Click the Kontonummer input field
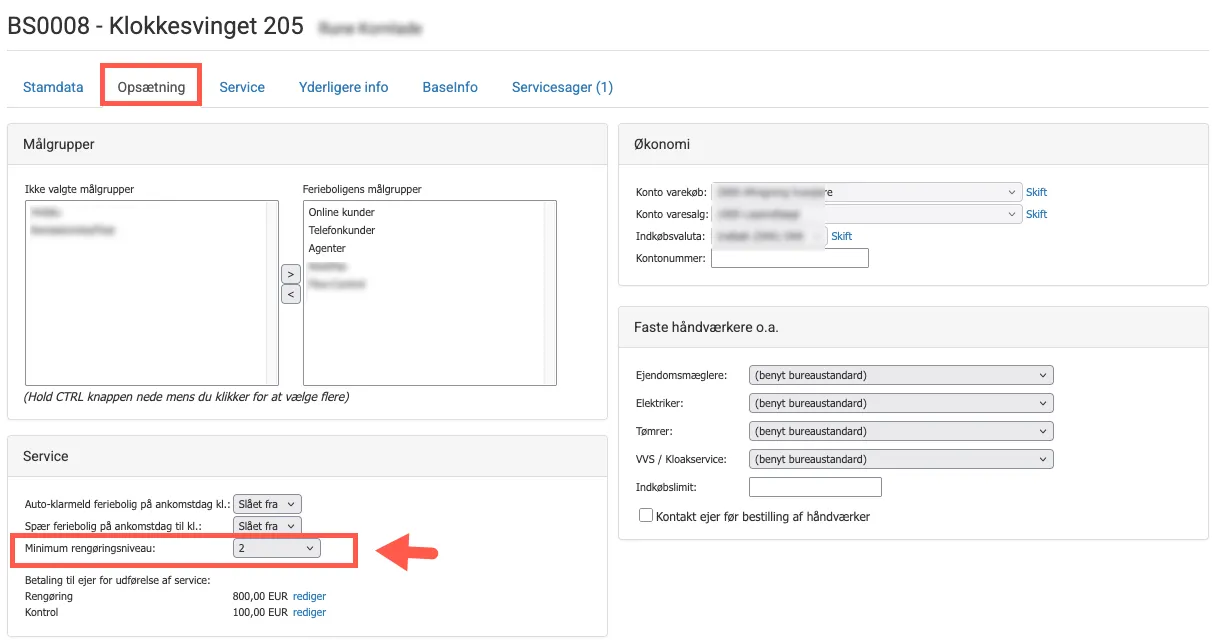Viewport: 1219px width, 643px height. (789, 258)
